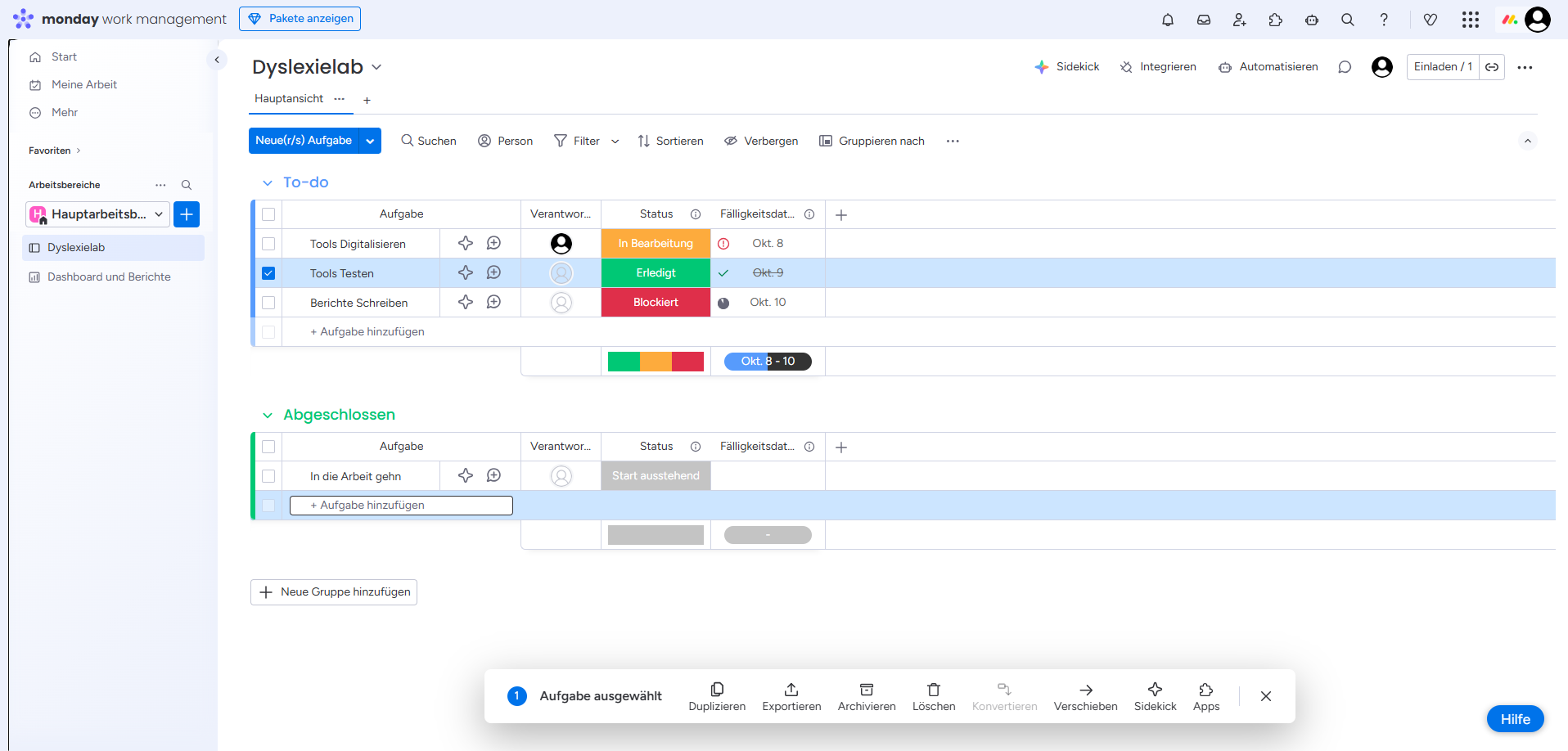
Task: Open the Hauptansicht tab
Action: [x=289, y=99]
